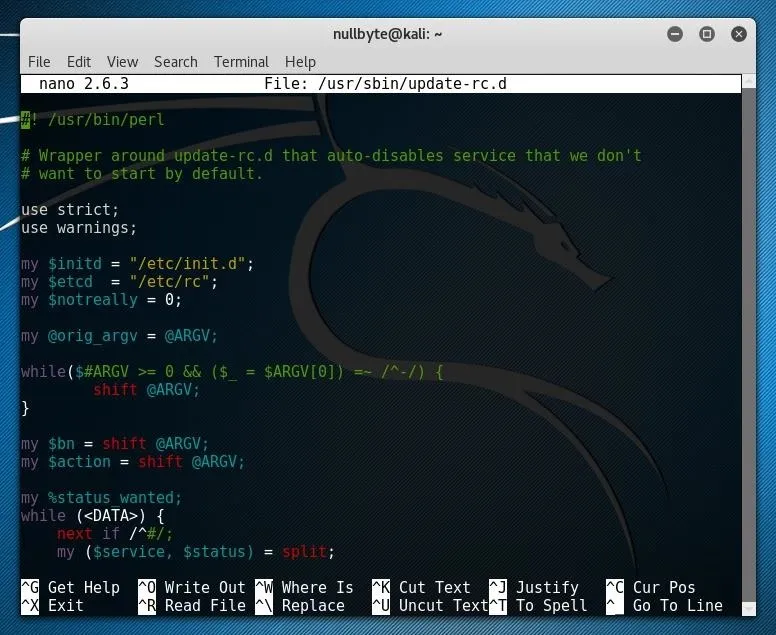Click the '^\ Replace' shortcut
776x635 pixels.
299,606
